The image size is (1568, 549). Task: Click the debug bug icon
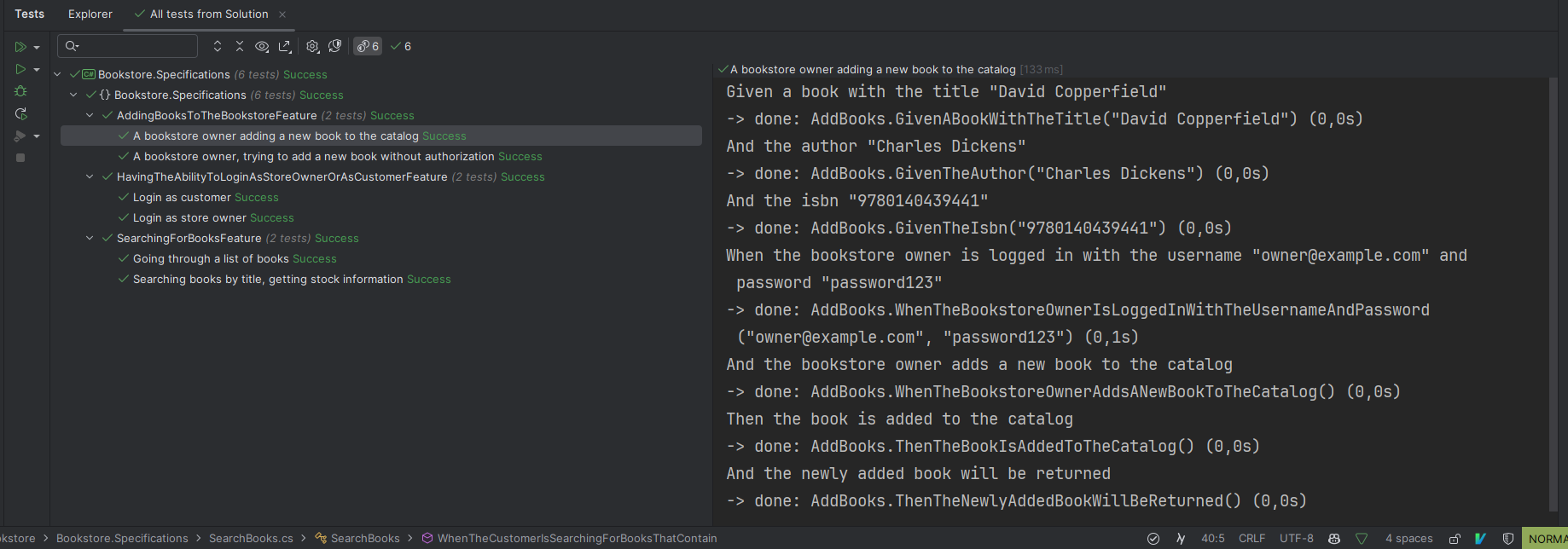pos(20,91)
